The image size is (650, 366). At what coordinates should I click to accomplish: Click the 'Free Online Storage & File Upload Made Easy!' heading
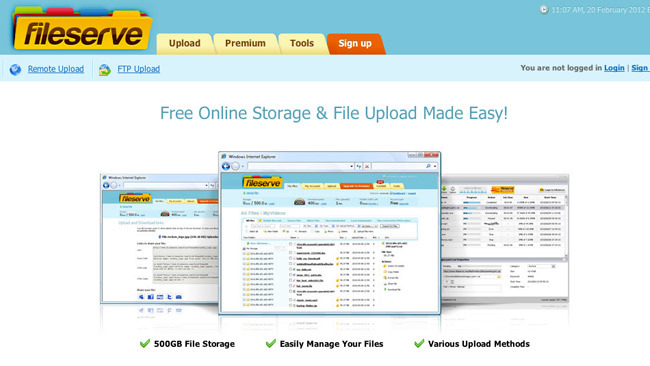click(x=334, y=113)
